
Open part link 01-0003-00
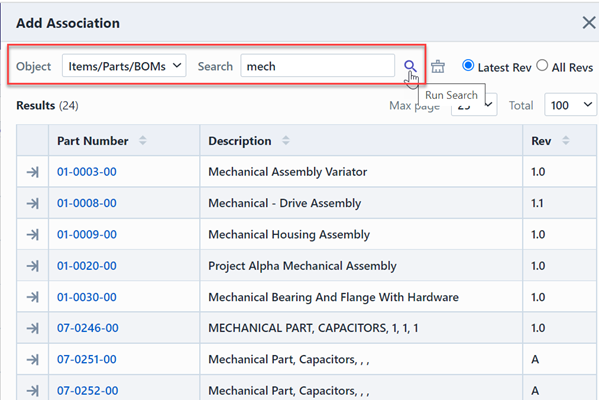[x=87, y=172]
